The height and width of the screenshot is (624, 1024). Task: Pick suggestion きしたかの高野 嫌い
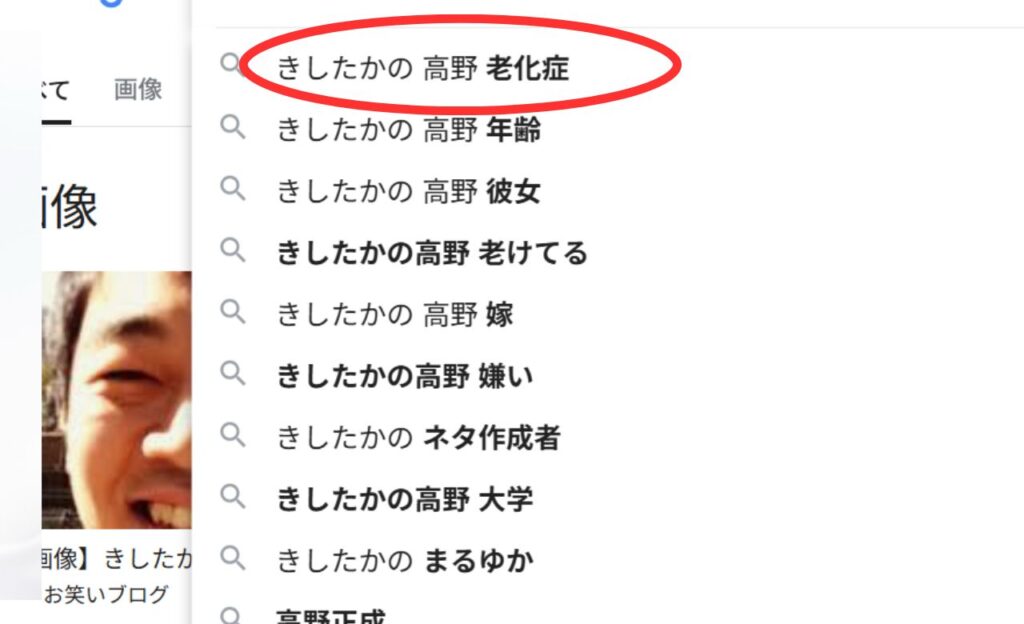pyautogui.click(x=405, y=376)
